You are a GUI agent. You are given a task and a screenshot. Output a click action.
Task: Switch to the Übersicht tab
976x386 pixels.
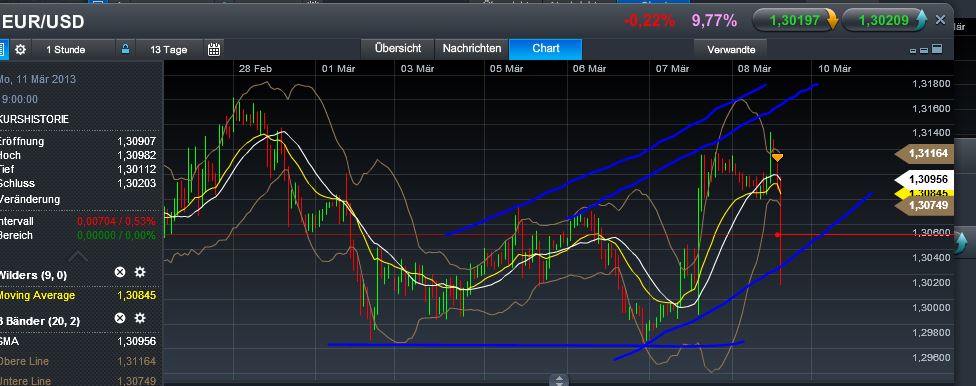coord(398,49)
